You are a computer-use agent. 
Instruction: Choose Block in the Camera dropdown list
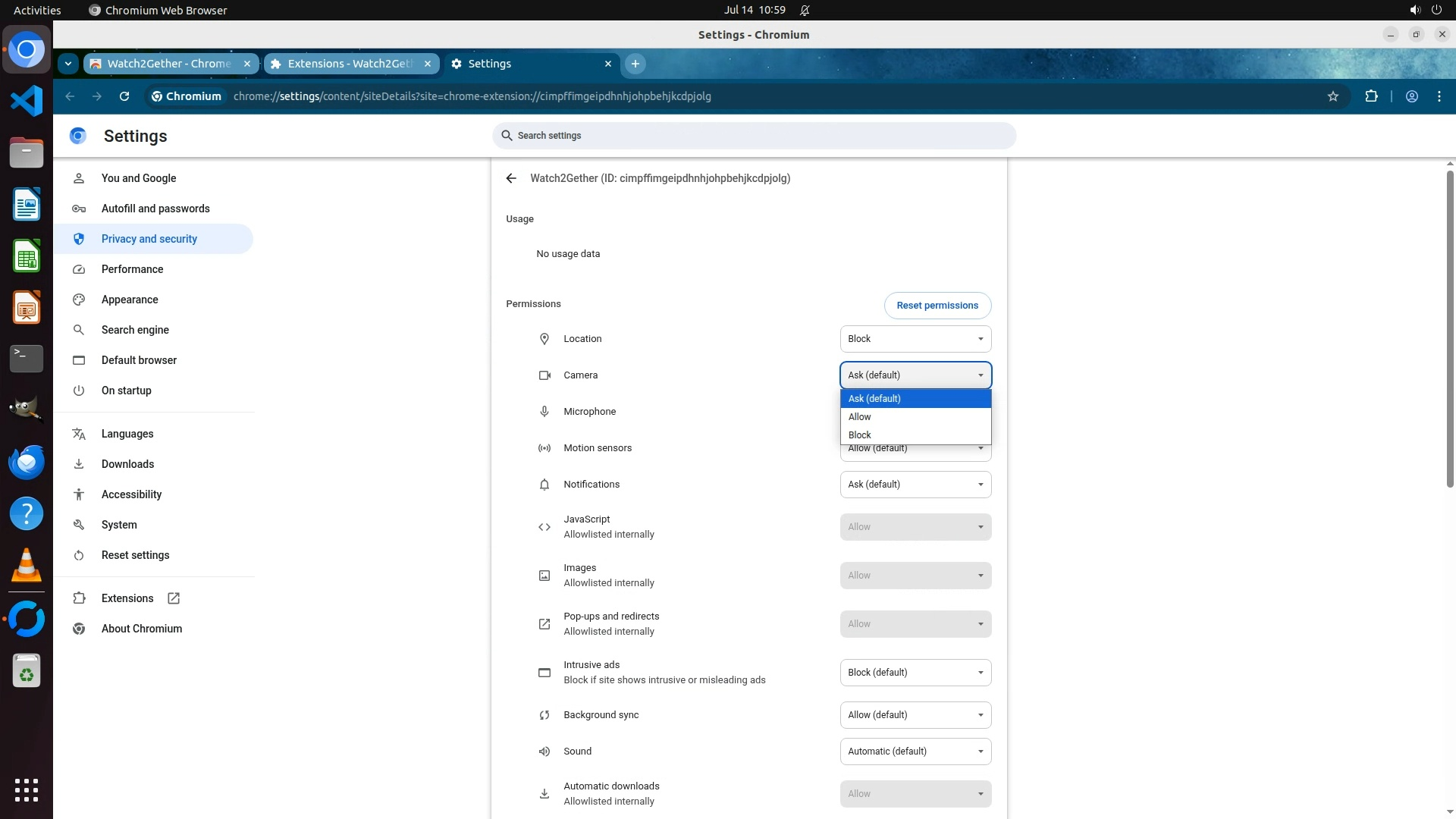click(x=915, y=435)
